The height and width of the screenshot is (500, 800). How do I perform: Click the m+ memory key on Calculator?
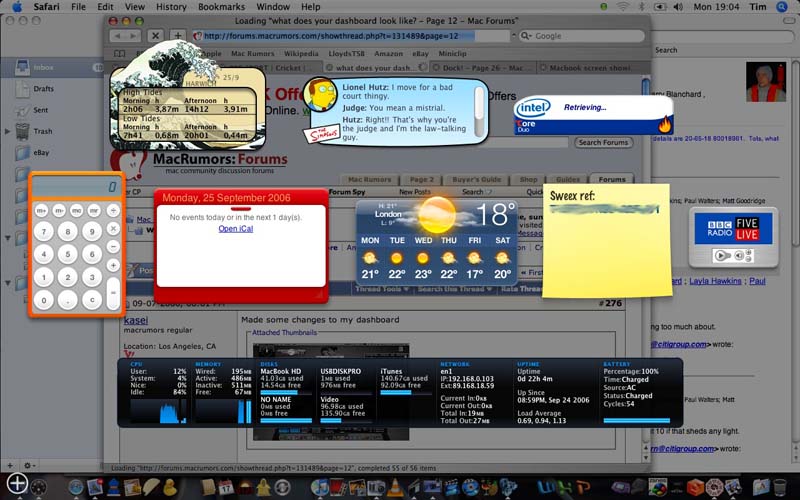(41, 210)
